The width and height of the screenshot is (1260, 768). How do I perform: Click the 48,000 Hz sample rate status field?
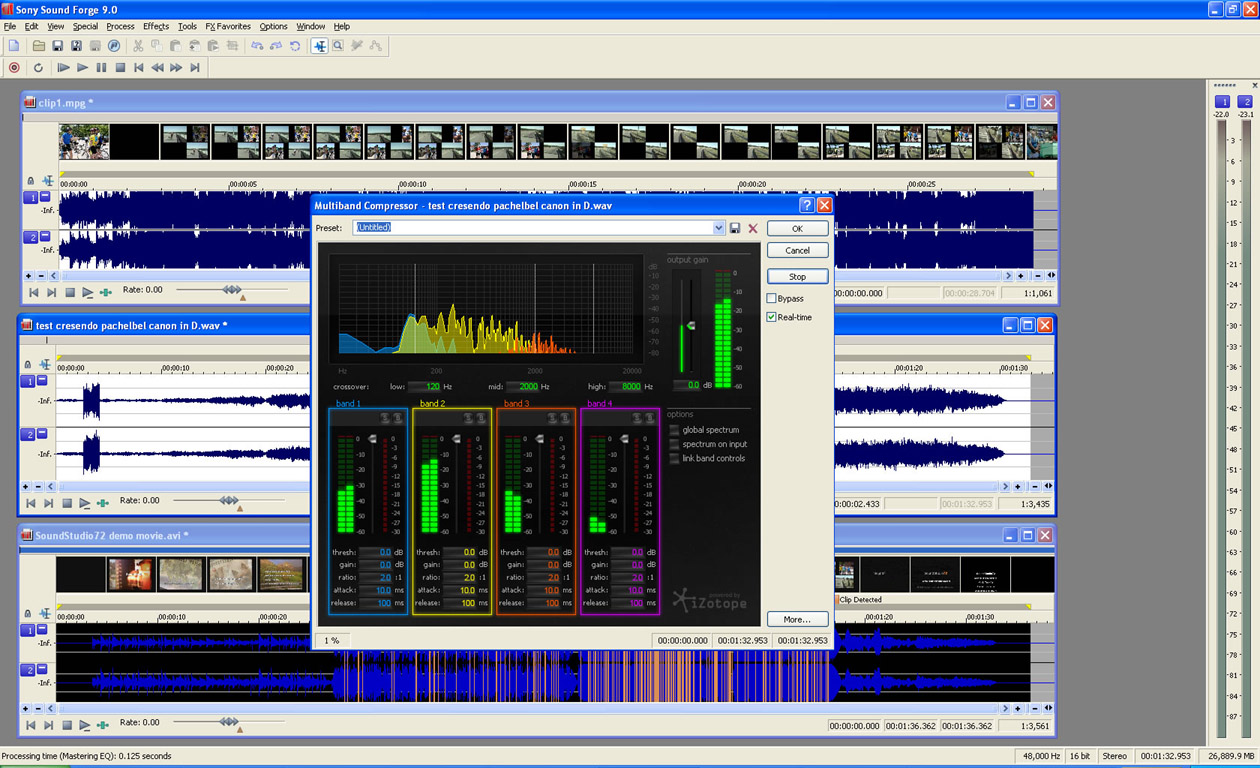pyautogui.click(x=1040, y=756)
